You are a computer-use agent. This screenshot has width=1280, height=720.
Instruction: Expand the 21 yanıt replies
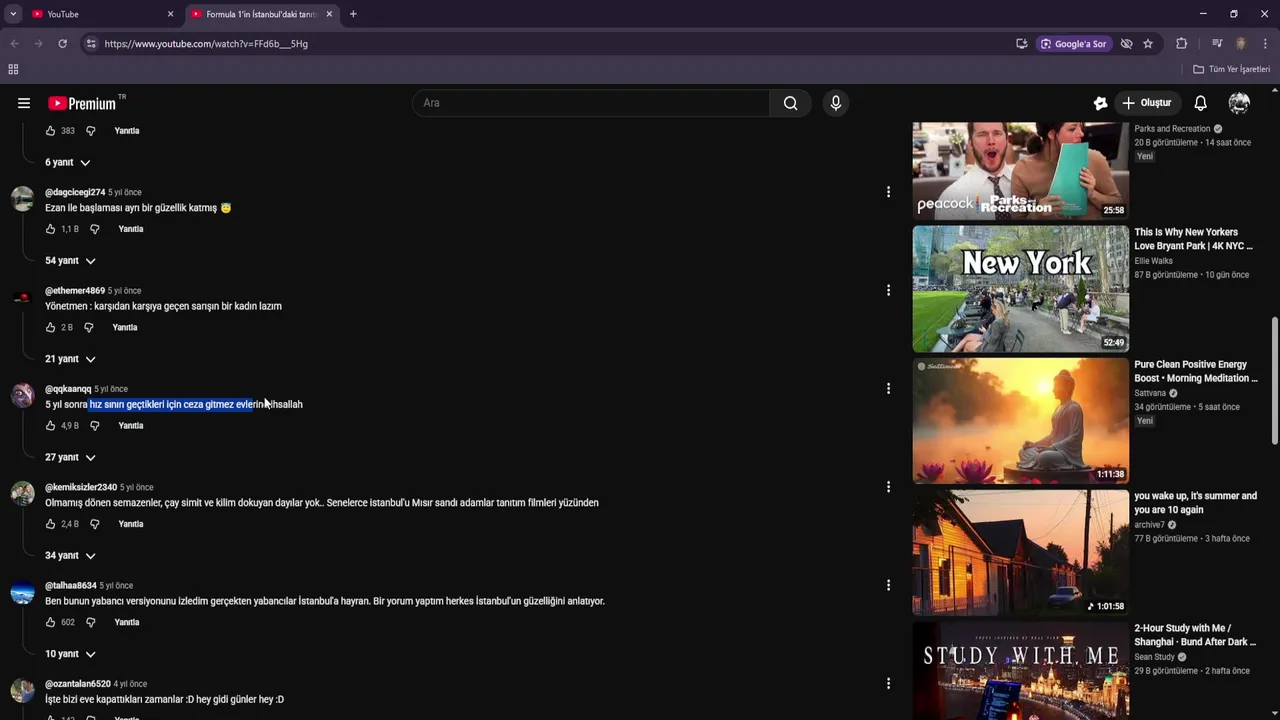tap(70, 359)
